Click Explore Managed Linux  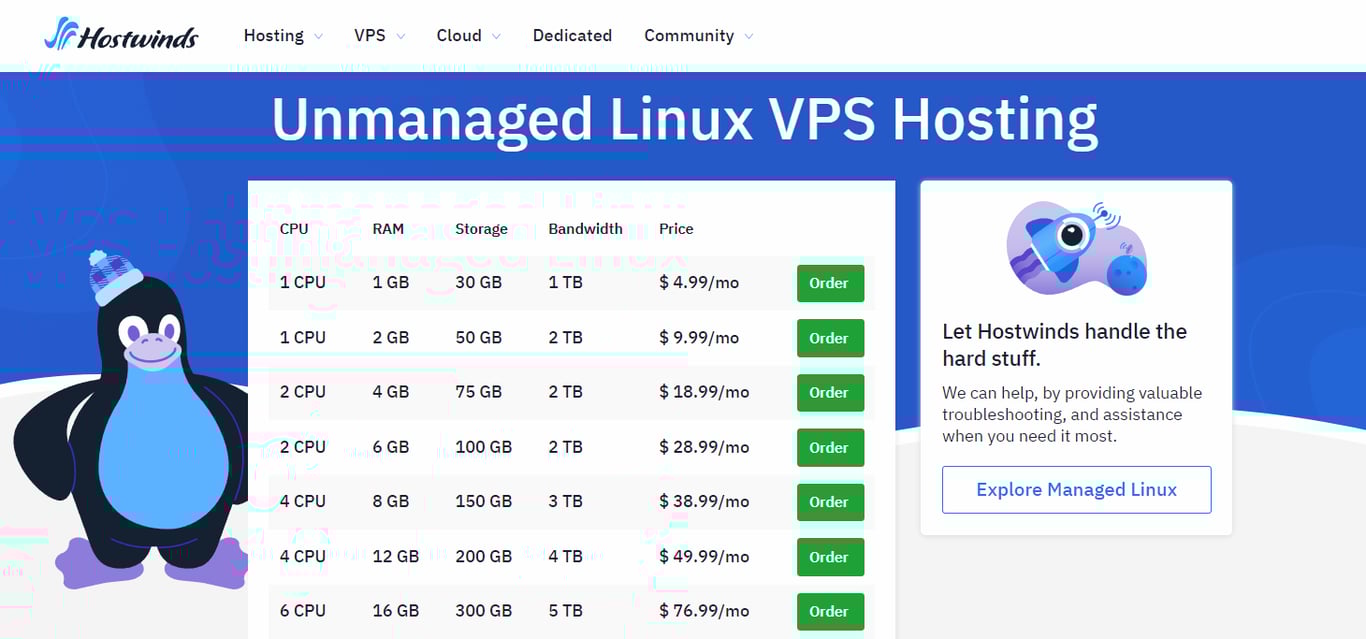click(x=1076, y=489)
